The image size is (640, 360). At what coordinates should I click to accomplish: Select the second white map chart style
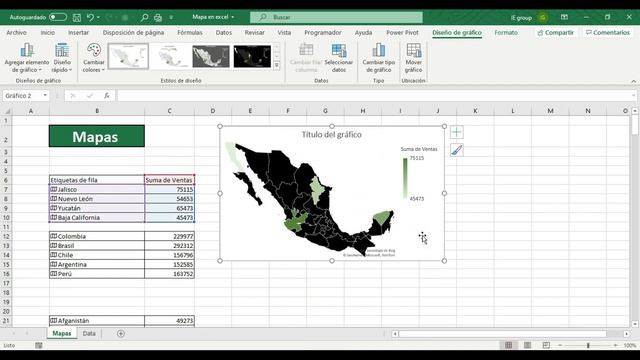tap(170, 56)
